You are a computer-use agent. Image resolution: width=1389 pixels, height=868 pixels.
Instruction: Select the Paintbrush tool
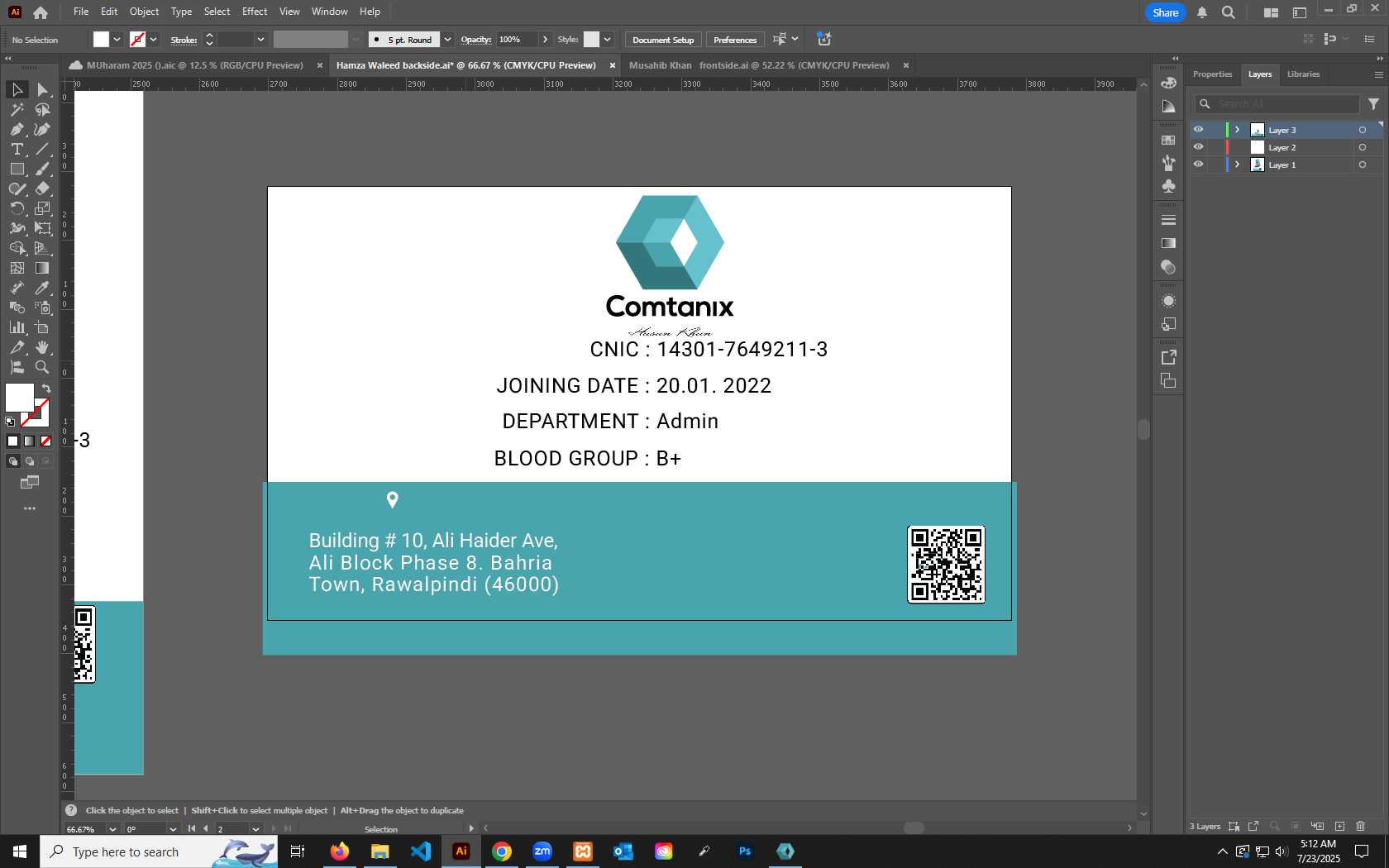[43, 169]
